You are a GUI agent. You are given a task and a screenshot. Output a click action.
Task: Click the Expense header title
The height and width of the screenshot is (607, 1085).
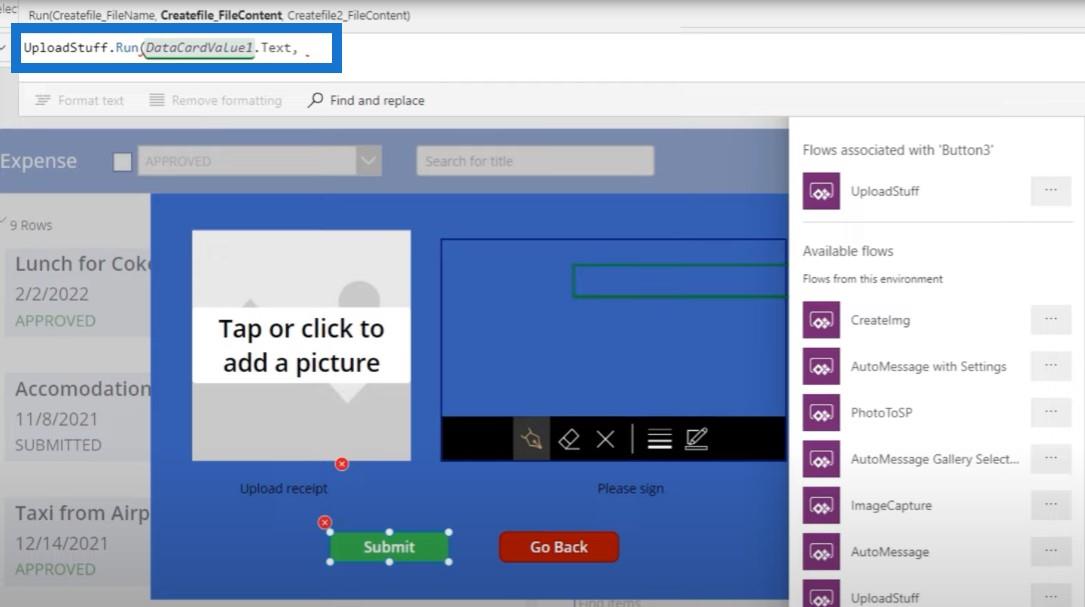click(x=38, y=161)
